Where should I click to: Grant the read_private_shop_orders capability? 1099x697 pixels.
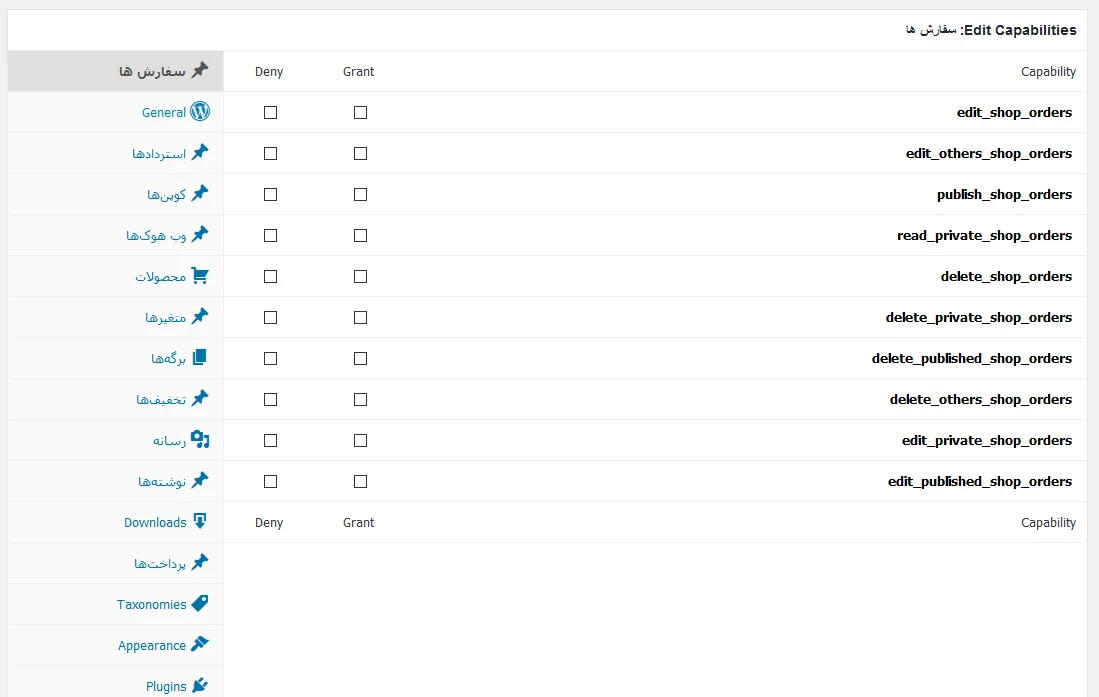point(360,236)
